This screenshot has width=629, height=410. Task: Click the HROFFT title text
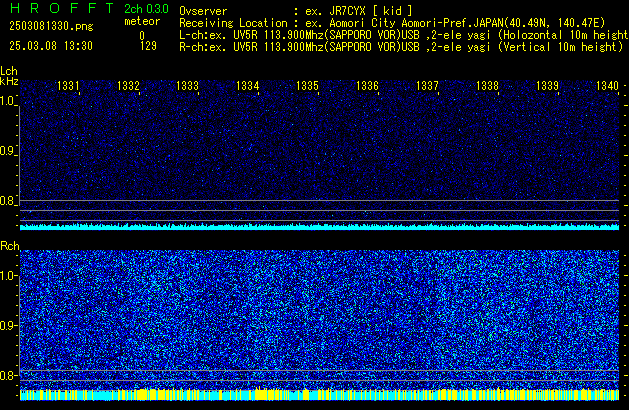[62, 8]
